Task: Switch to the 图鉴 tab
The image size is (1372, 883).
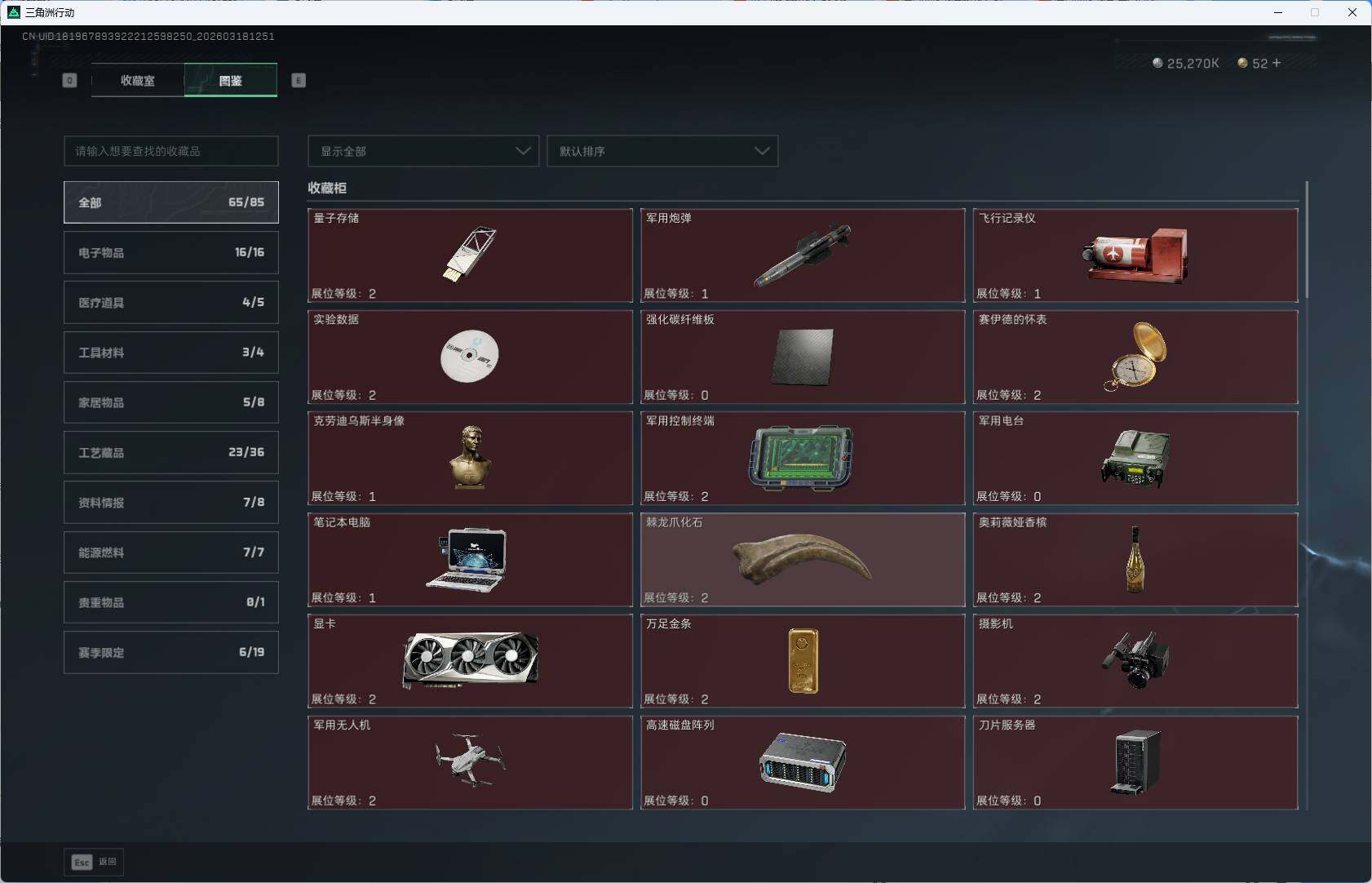Action: 231,80
